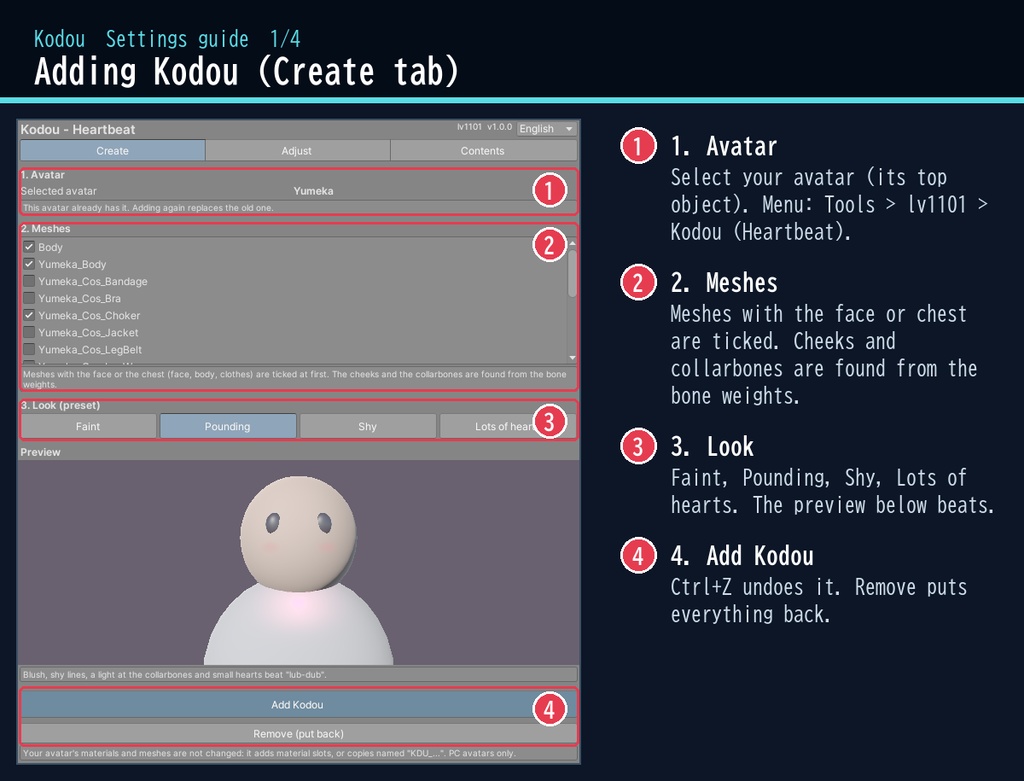Check the Yumeka_Cos_Jacket mesh
Viewport: 1024px width, 781px height.
click(29, 332)
